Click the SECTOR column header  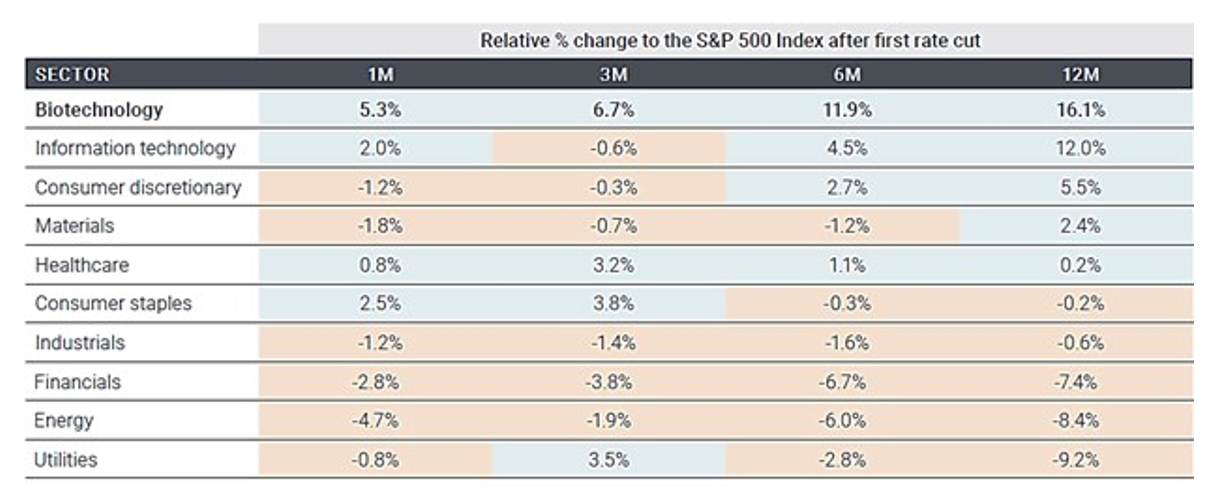72,75
